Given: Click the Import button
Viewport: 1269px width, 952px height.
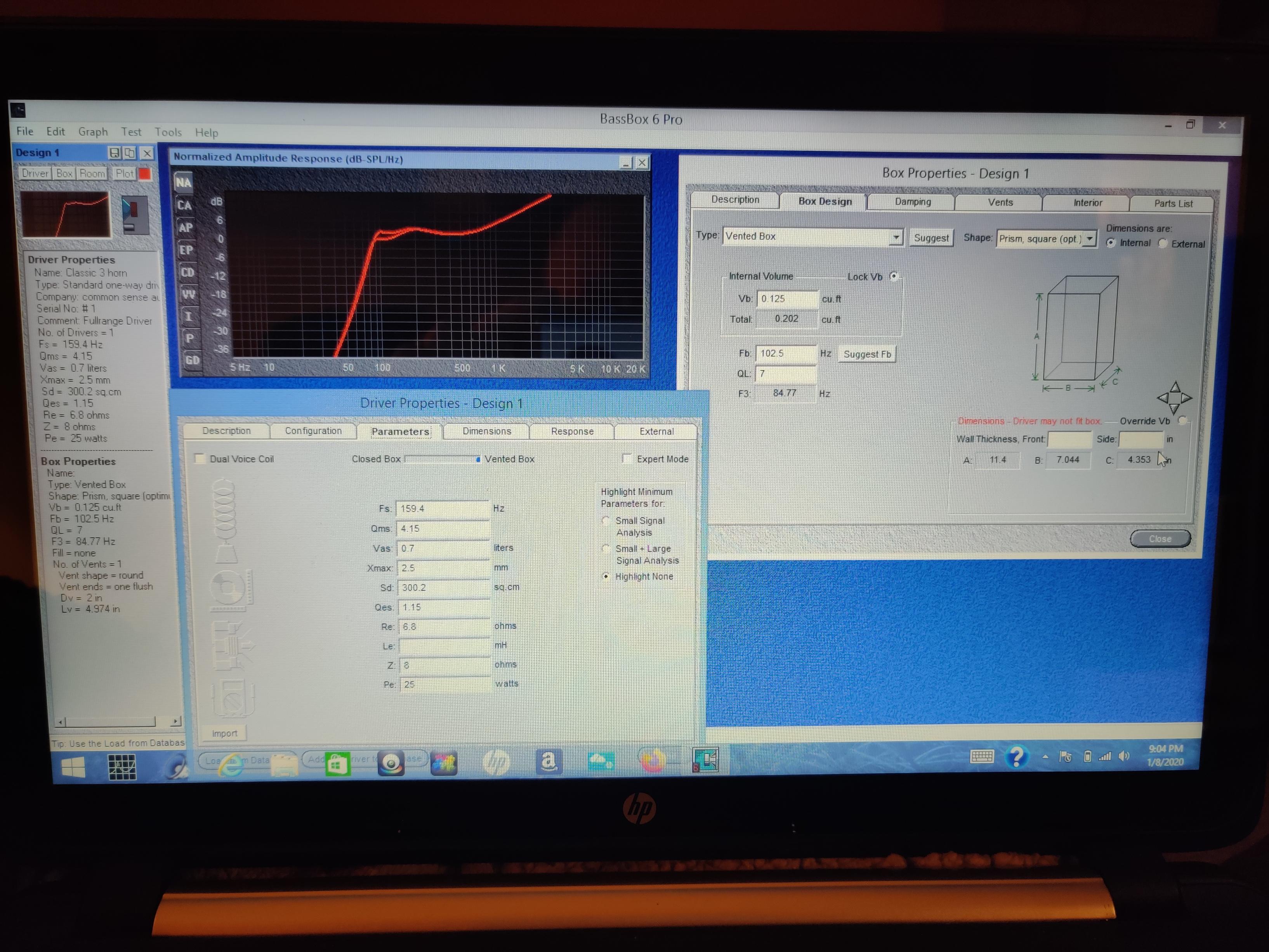Looking at the screenshot, I should click(224, 733).
